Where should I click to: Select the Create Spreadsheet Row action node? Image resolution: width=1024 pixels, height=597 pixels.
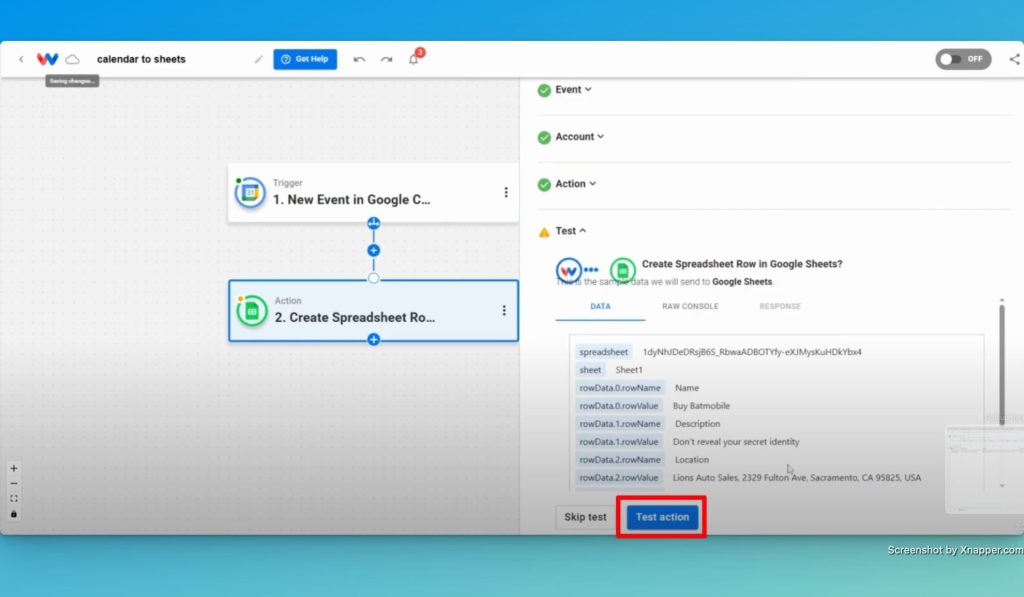coord(373,311)
